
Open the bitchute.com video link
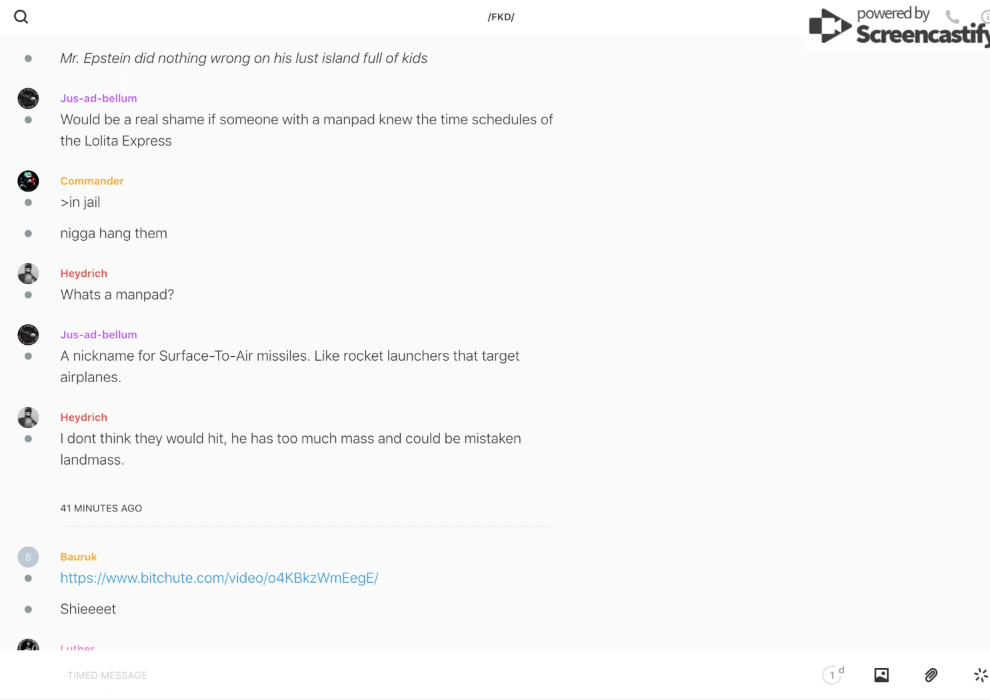(219, 578)
